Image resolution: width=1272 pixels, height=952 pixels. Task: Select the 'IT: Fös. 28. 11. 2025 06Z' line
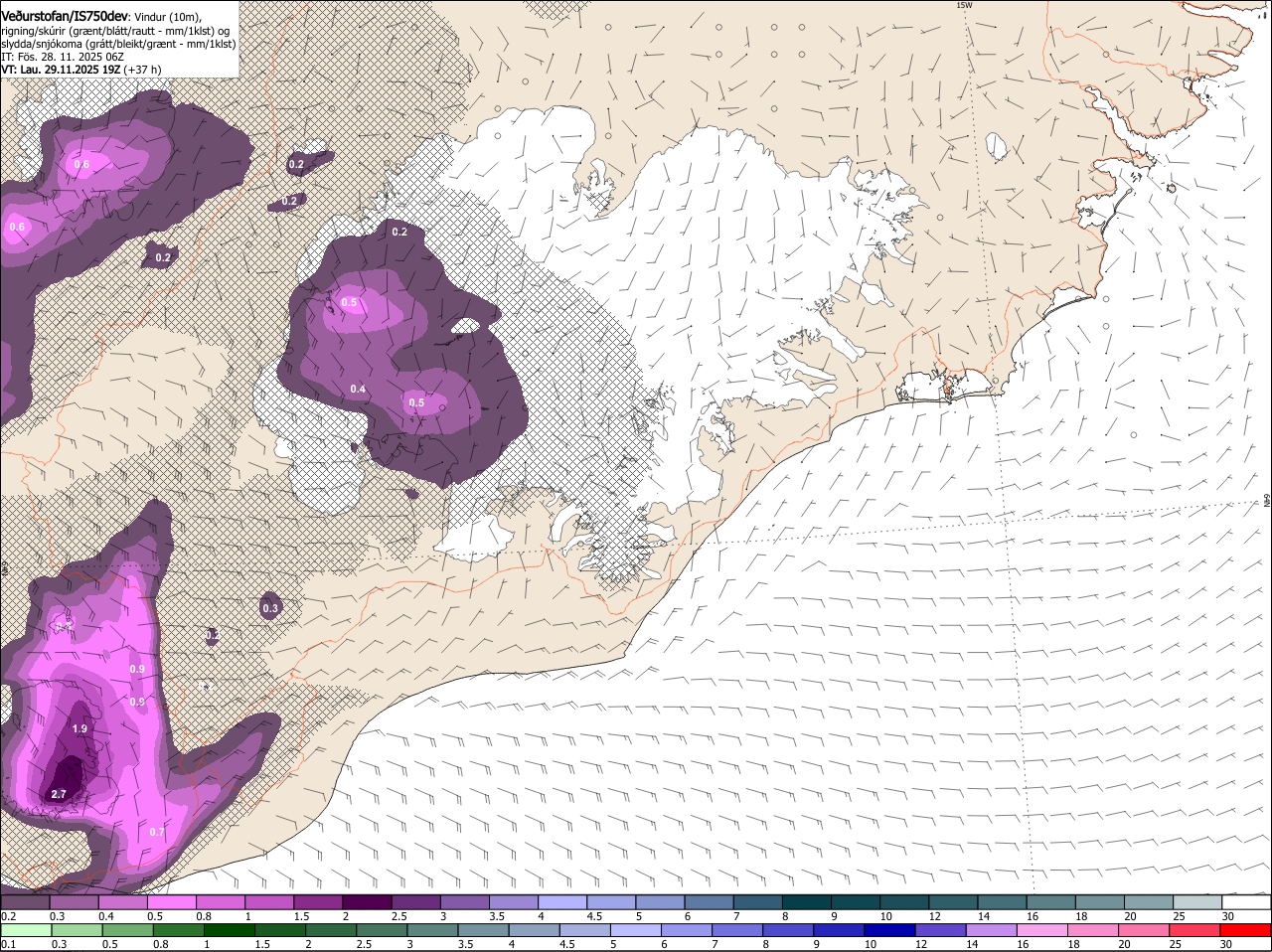(x=63, y=57)
